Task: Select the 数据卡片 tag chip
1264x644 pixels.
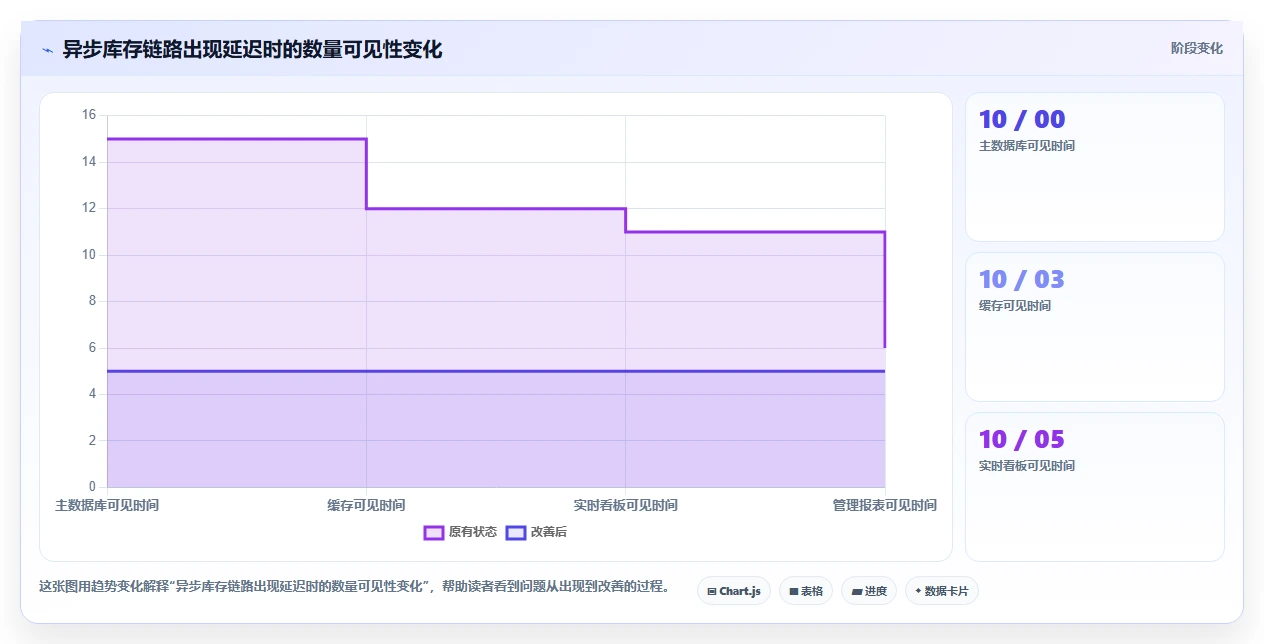Action: pos(942,591)
